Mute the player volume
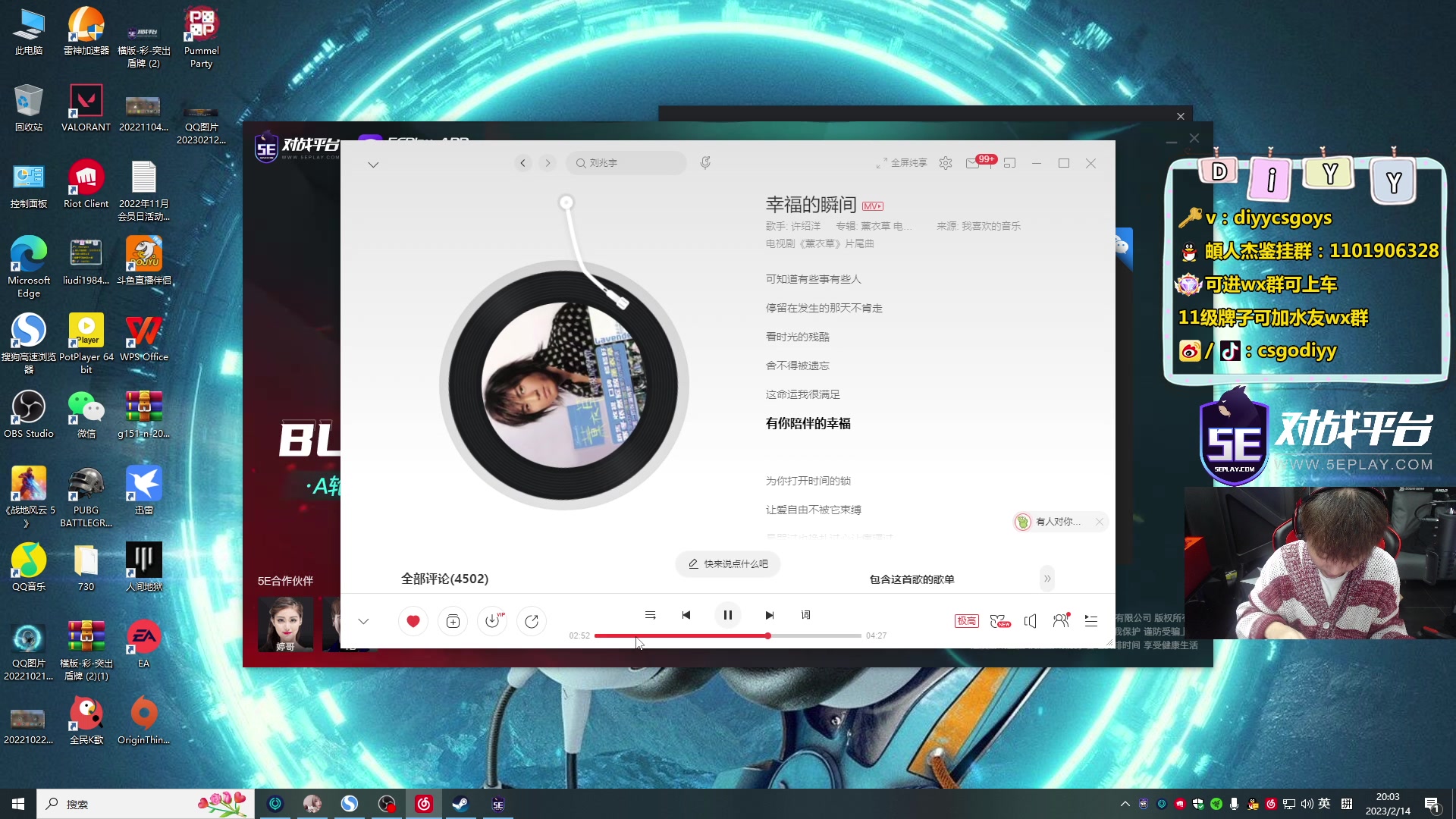 click(1030, 621)
